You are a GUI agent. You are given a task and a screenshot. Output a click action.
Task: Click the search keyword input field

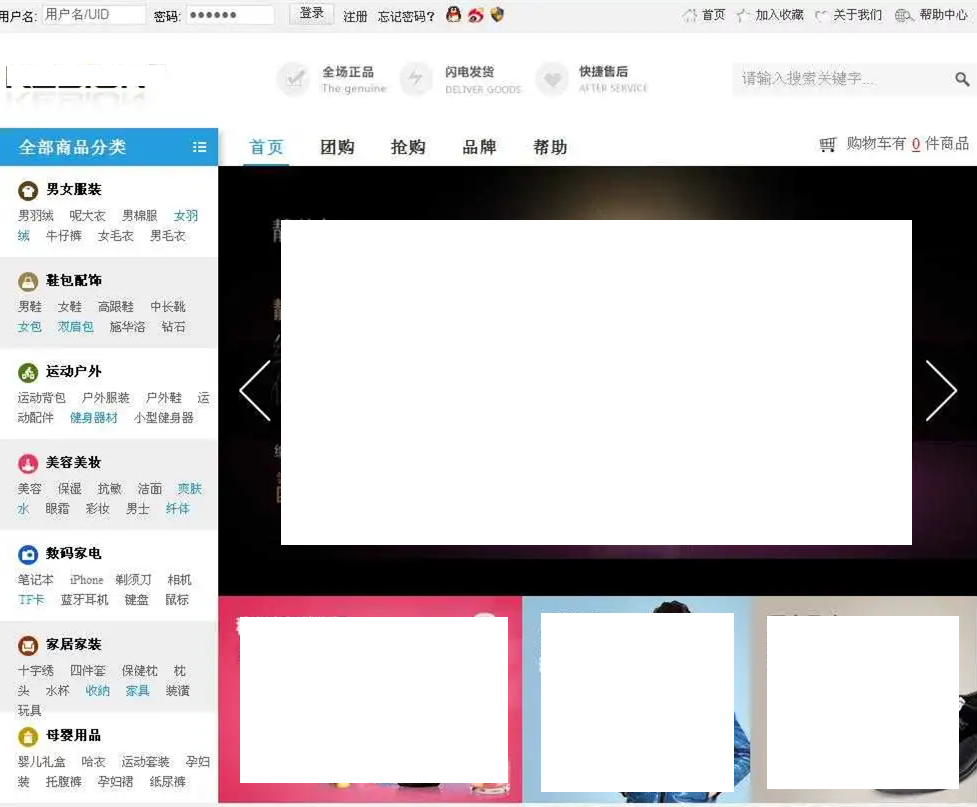click(x=840, y=78)
